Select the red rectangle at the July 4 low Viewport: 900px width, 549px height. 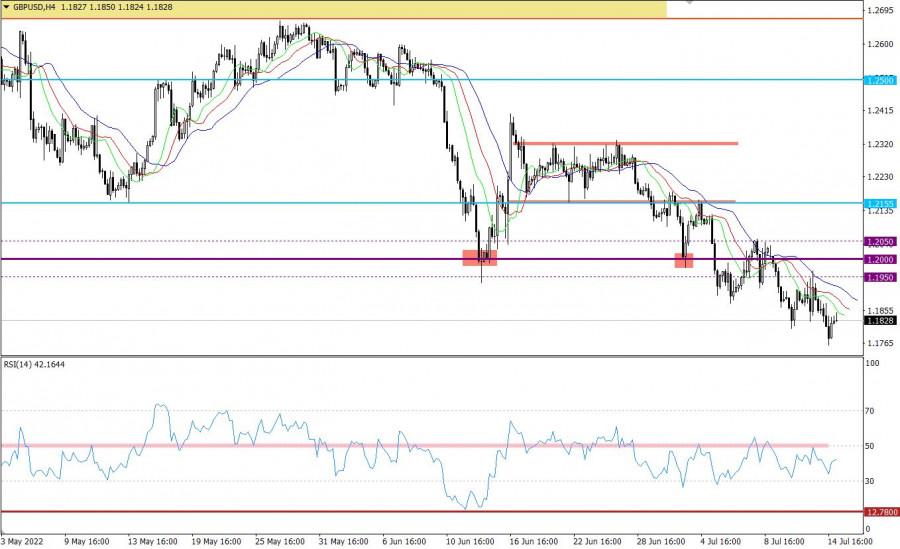coord(684,261)
